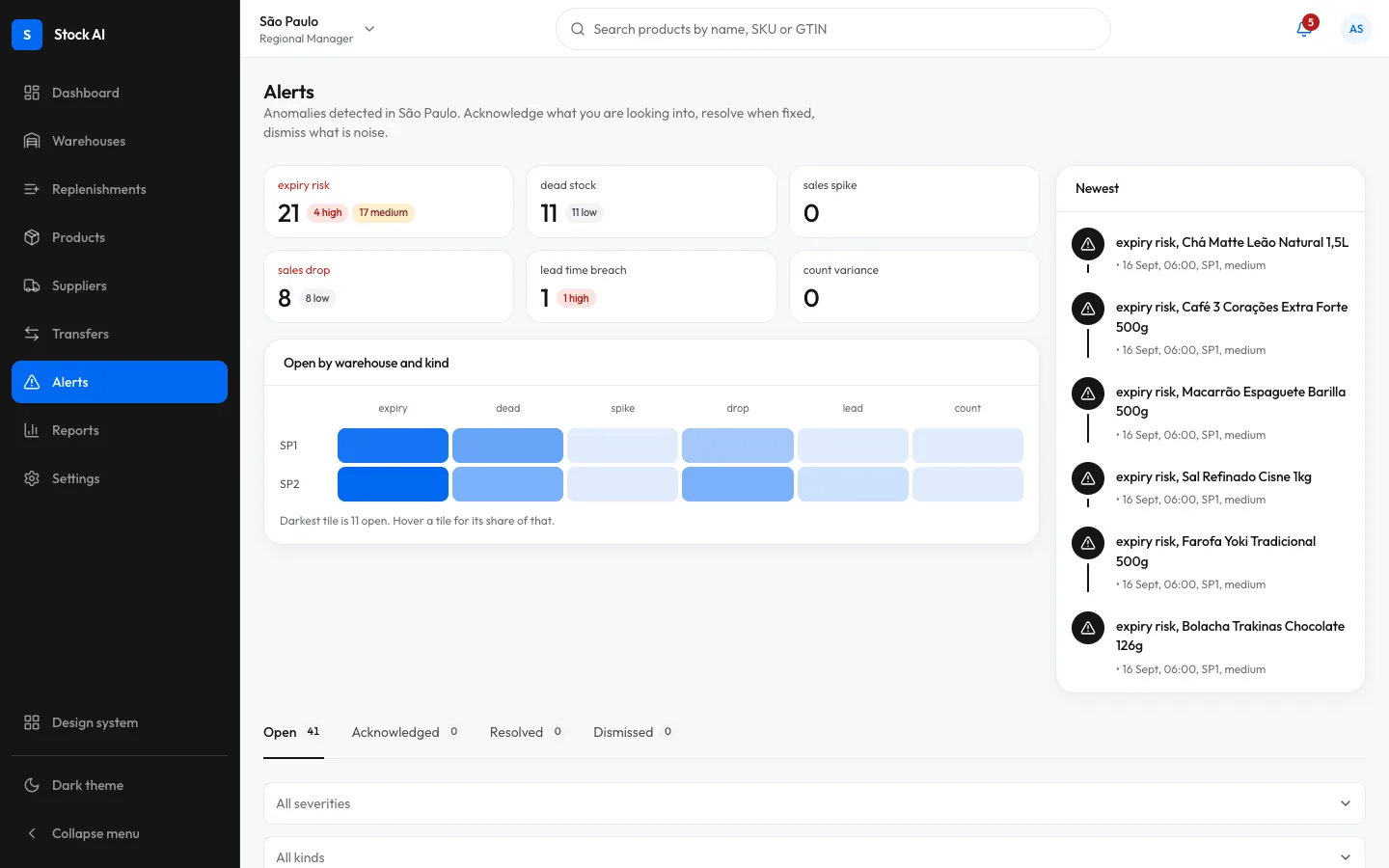Open the All kinds dropdown
1389x868 pixels.
(x=814, y=857)
